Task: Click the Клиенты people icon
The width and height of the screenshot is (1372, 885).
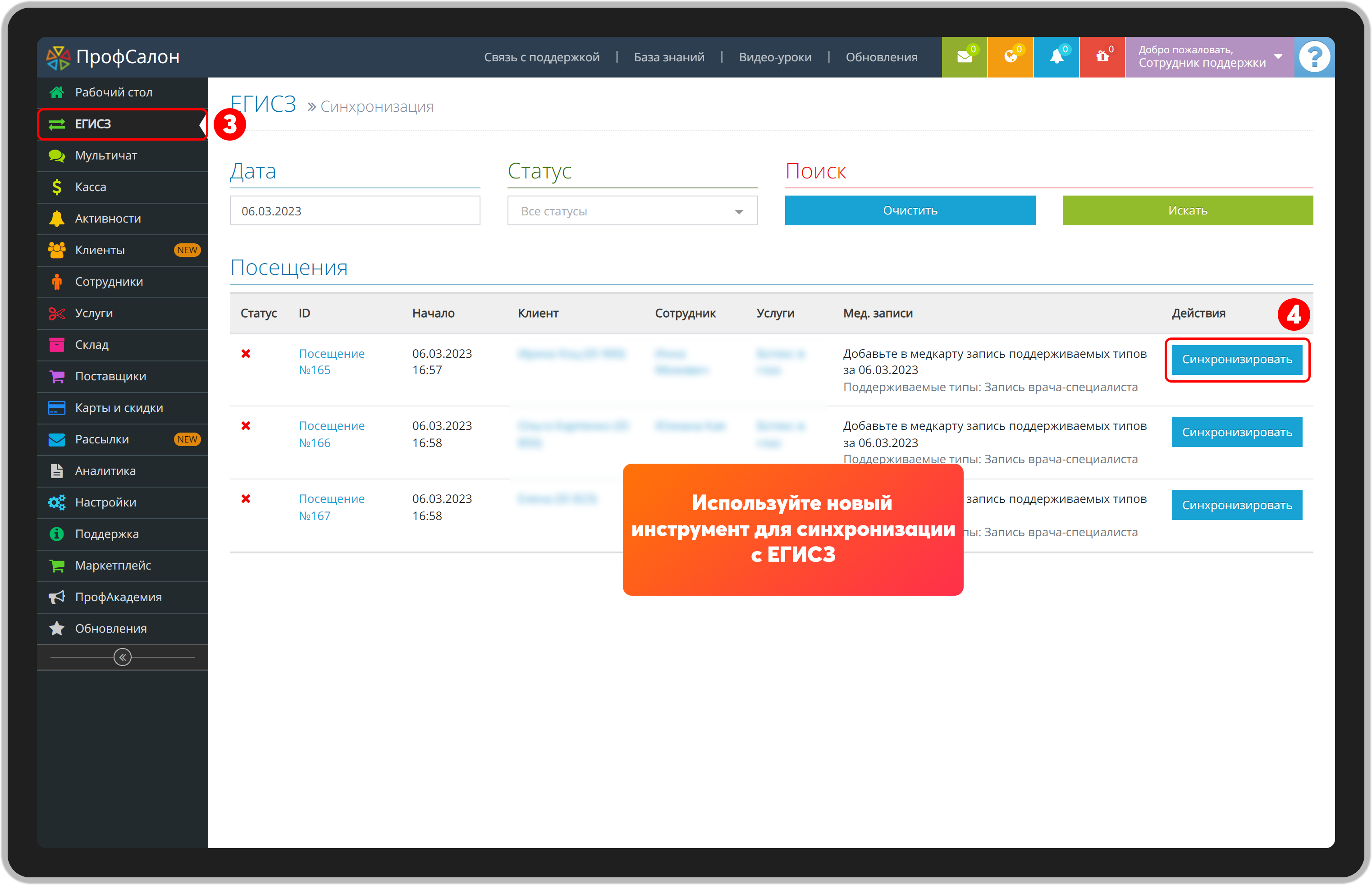Action: [x=56, y=250]
